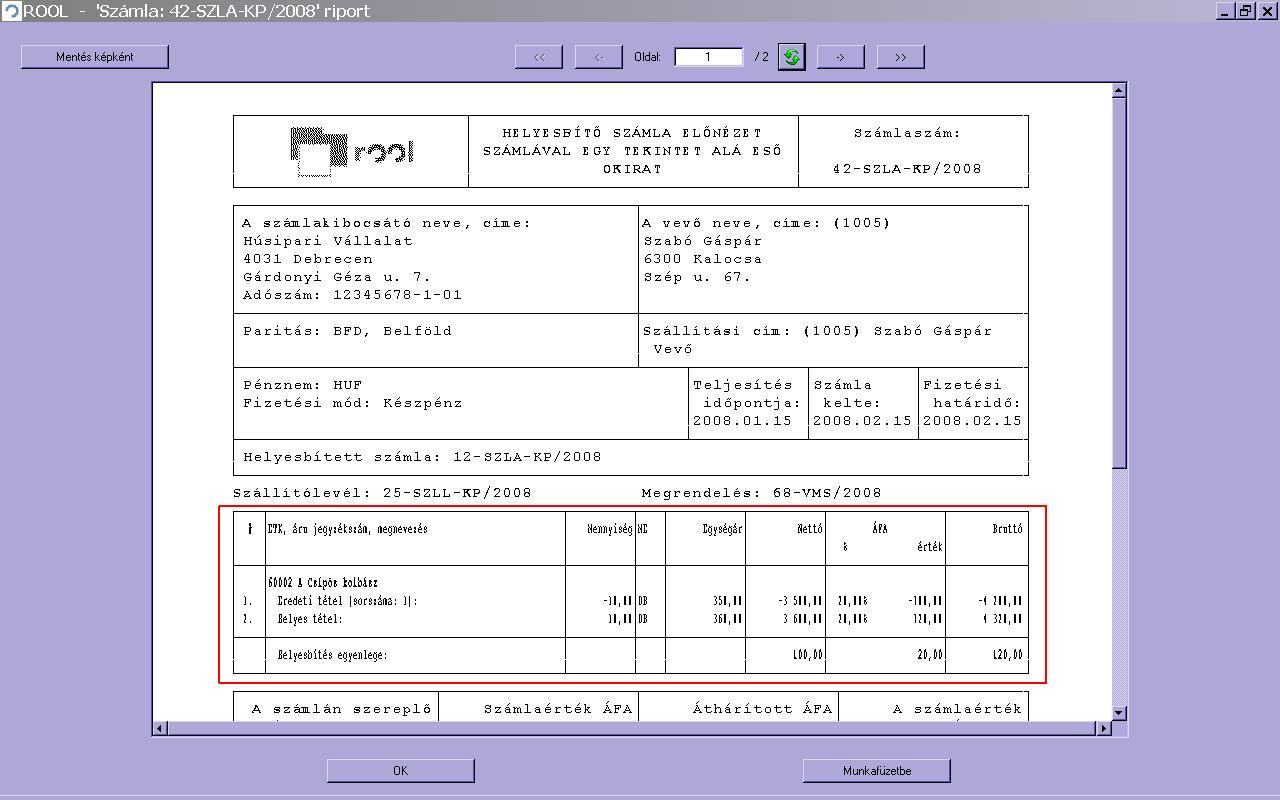Click the horizontal scrollbar right arrow
Image resolution: width=1280 pixels, height=800 pixels.
coord(1104,728)
